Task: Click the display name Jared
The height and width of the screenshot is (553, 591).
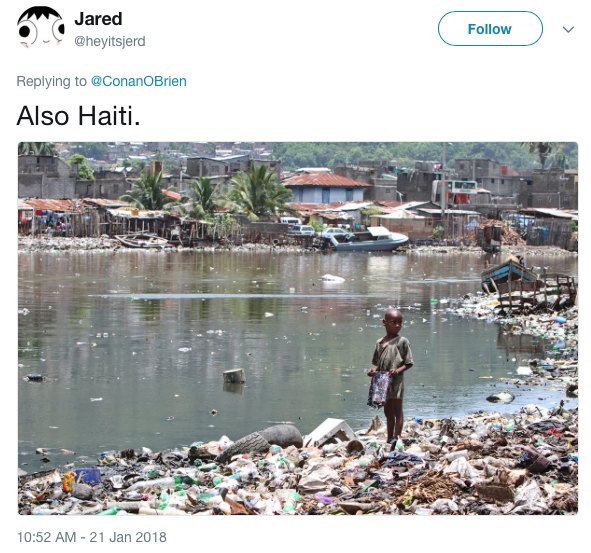Action: 98,19
